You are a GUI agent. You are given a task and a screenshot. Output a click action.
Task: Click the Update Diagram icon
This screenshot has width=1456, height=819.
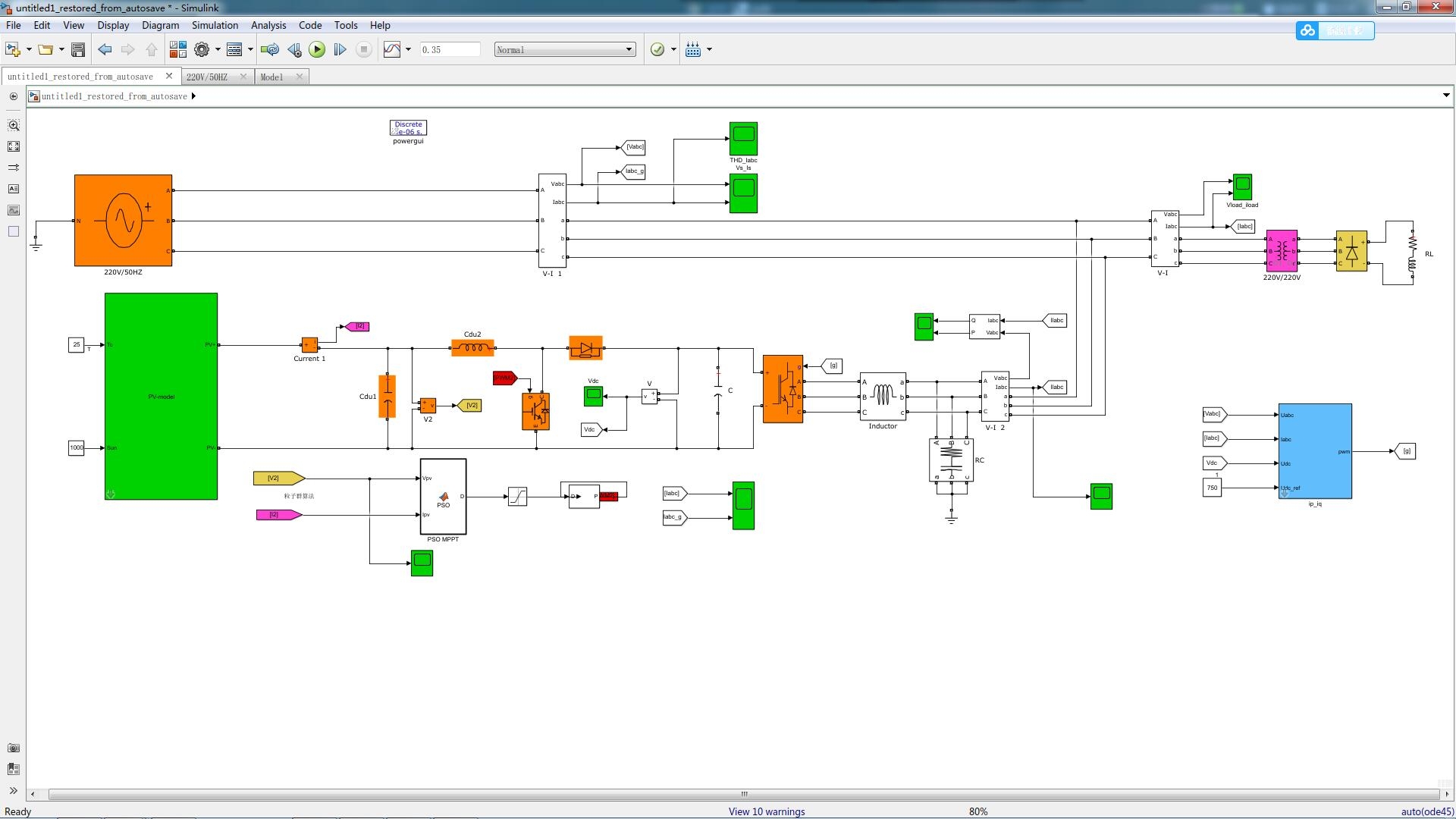pyautogui.click(x=269, y=49)
